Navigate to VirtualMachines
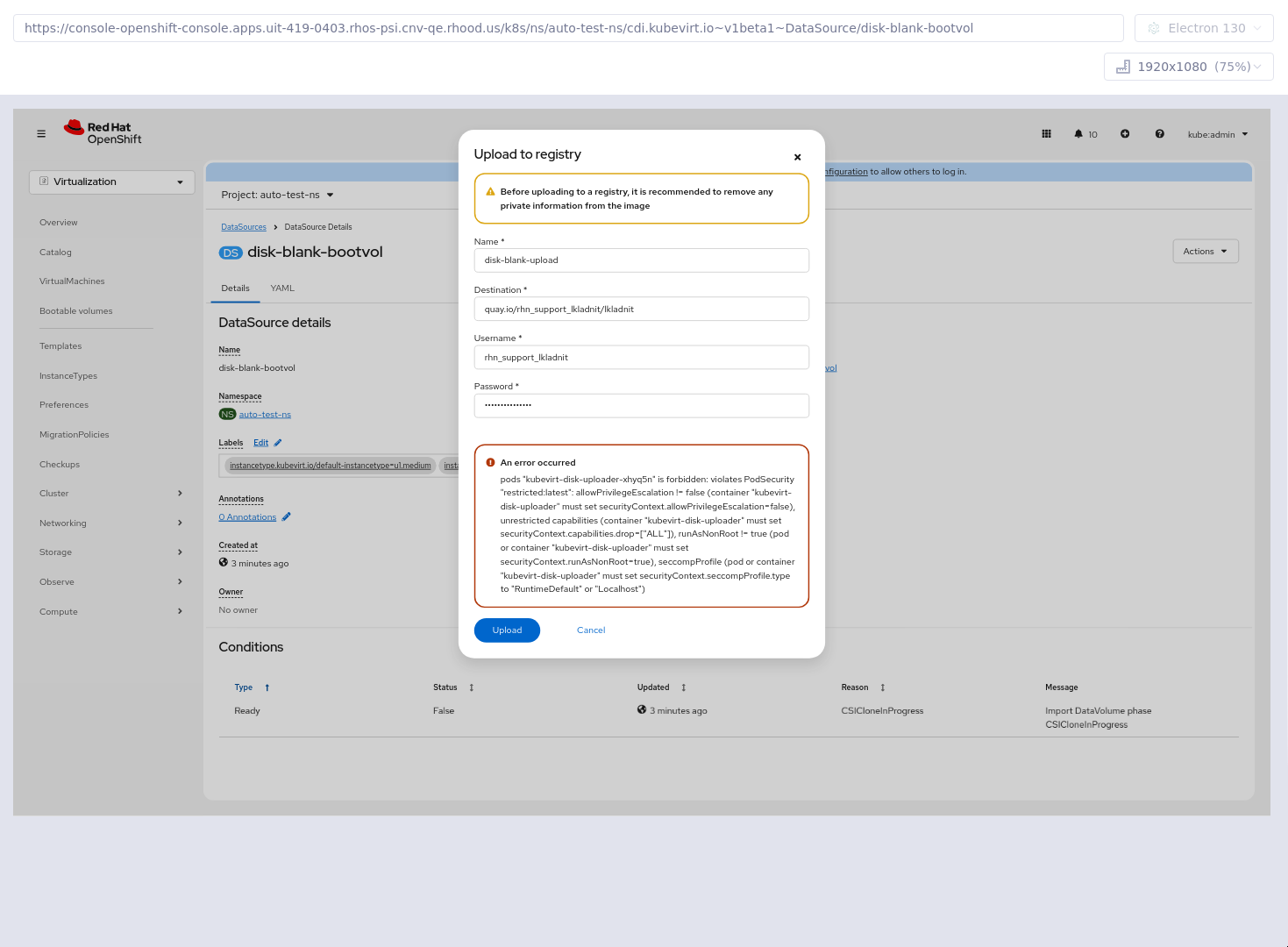Screen dimensions: 1288x947 [72, 281]
